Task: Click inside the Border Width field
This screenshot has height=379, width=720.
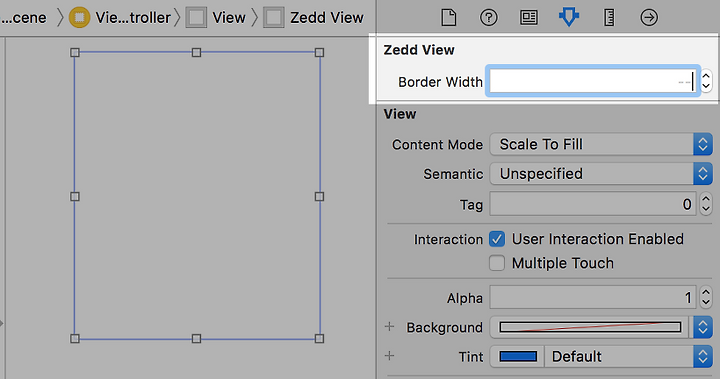Action: (x=592, y=81)
